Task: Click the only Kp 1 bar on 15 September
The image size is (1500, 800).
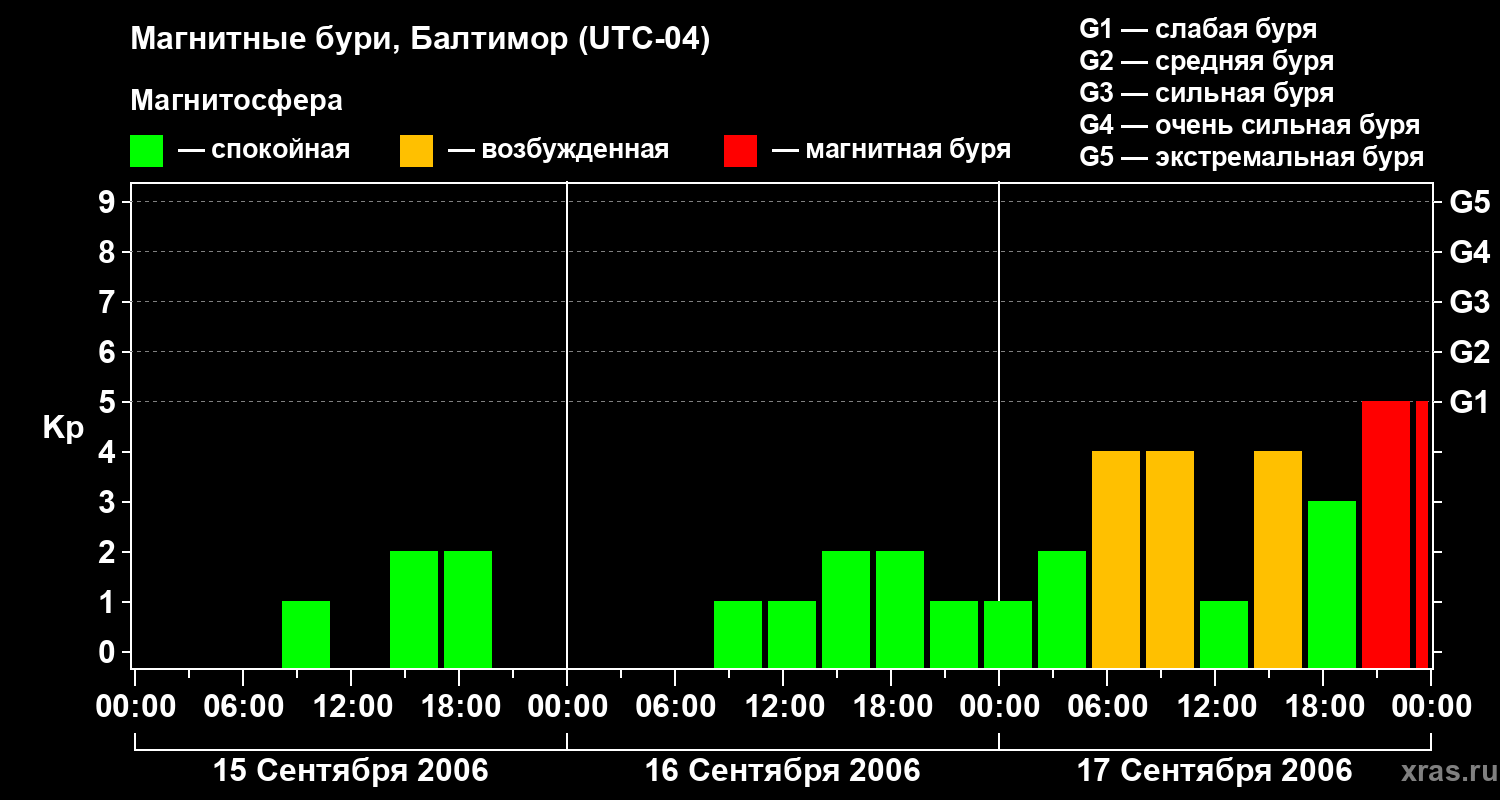Action: (306, 635)
